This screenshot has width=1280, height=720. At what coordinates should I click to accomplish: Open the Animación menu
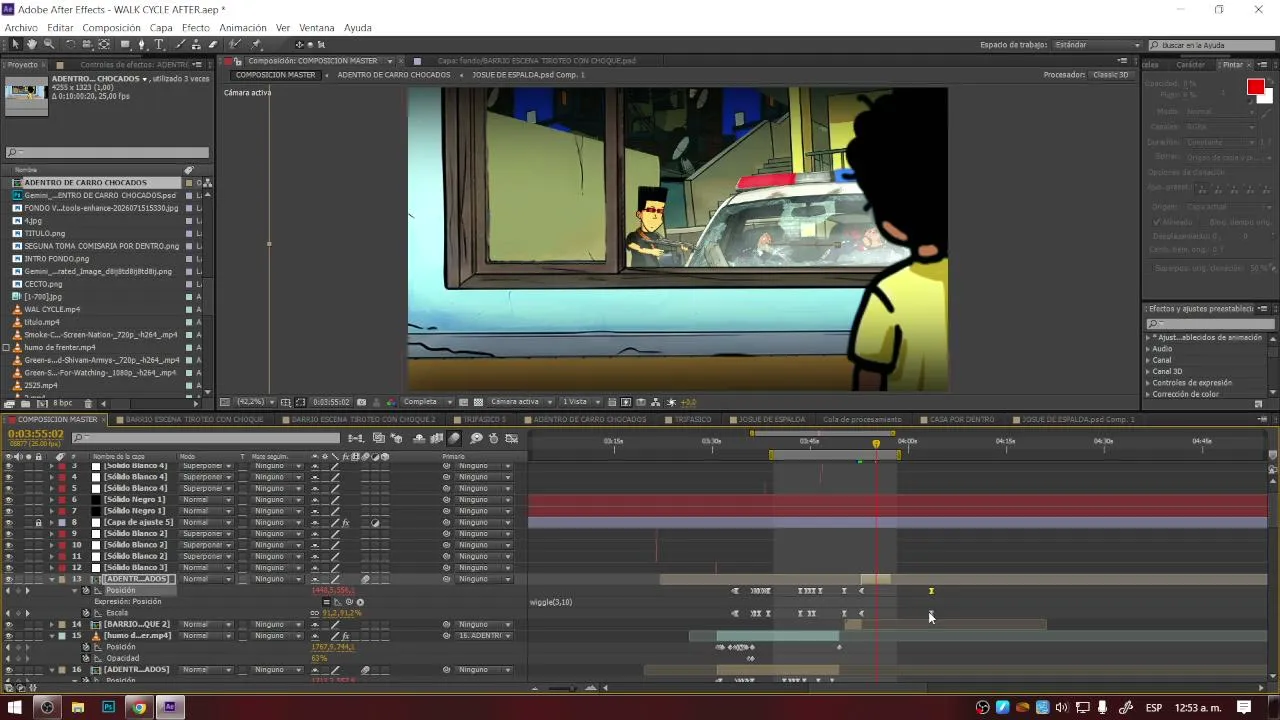243,28
